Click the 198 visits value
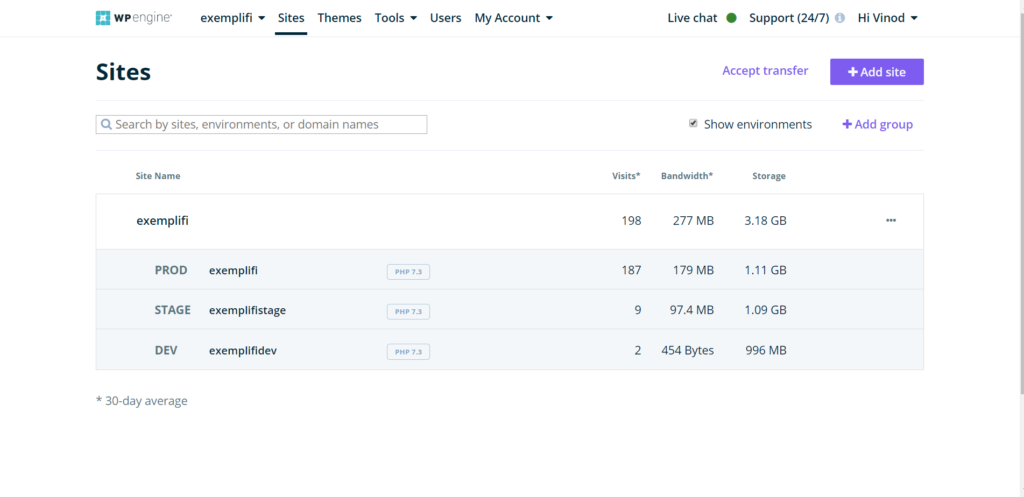The image size is (1024, 497). tap(632, 221)
